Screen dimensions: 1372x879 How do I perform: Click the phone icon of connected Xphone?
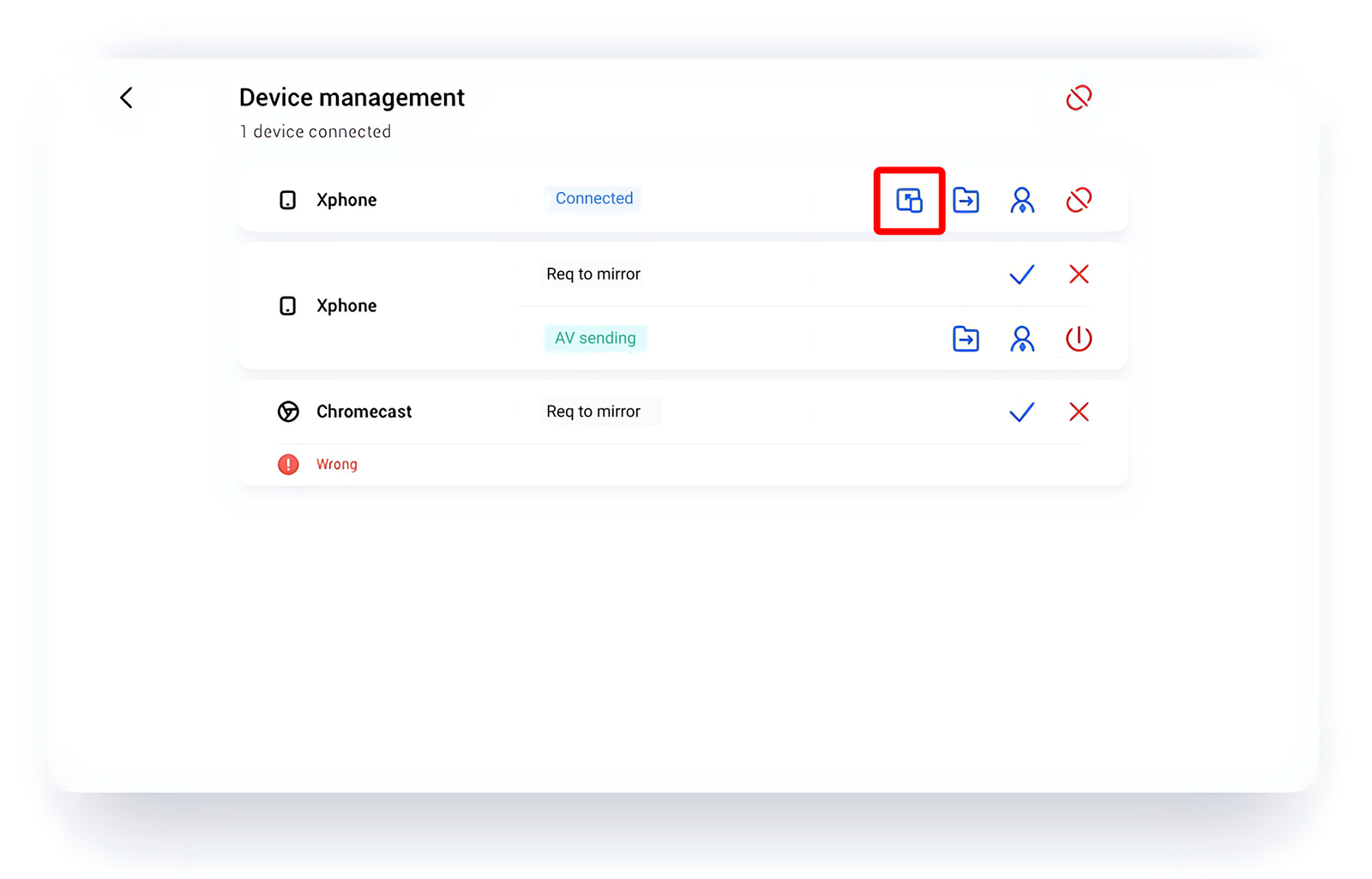tap(288, 201)
